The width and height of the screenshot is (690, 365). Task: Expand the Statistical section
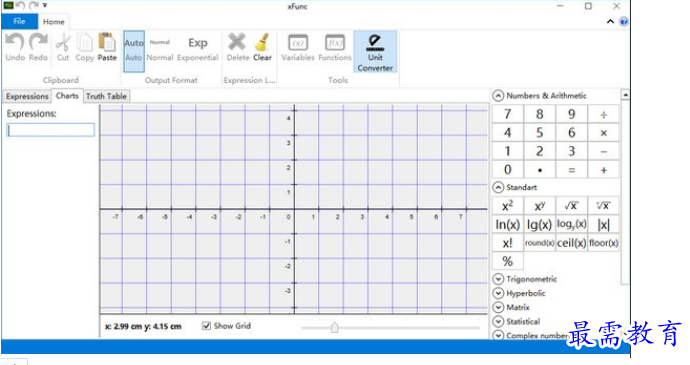point(498,321)
